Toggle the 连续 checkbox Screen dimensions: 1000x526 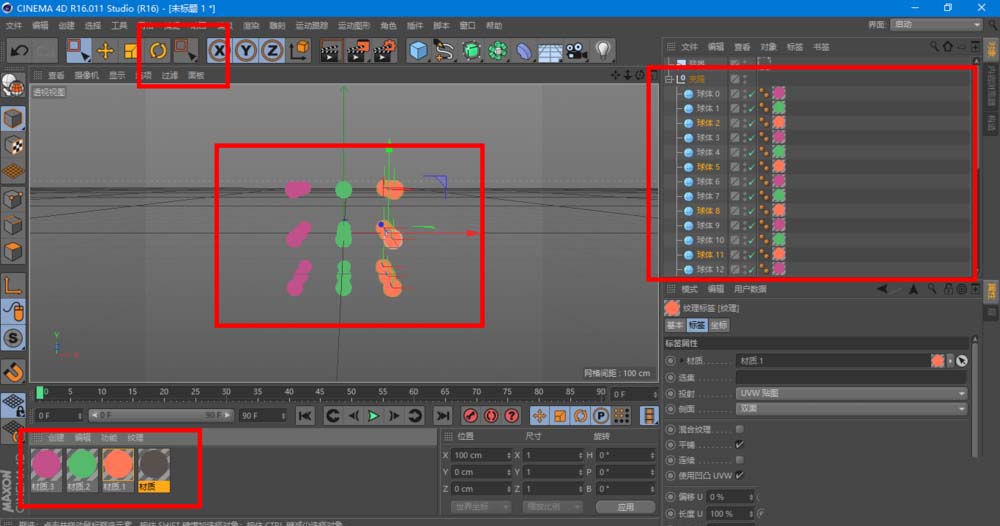tap(740, 460)
